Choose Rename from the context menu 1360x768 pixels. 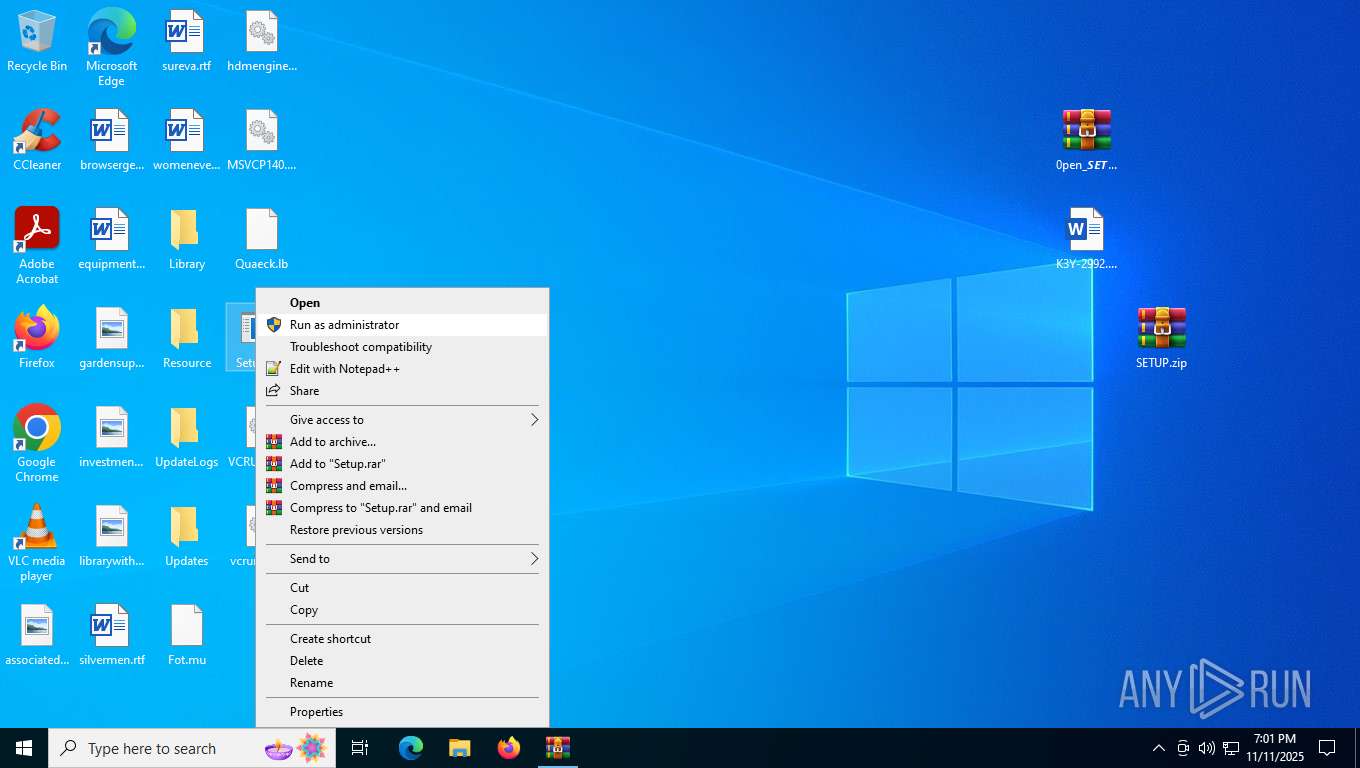pos(402,683)
